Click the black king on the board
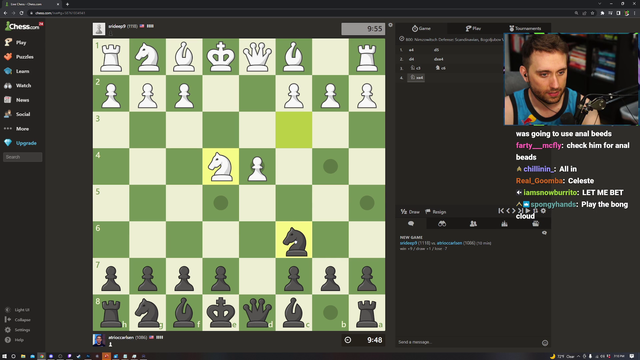 pos(221,313)
